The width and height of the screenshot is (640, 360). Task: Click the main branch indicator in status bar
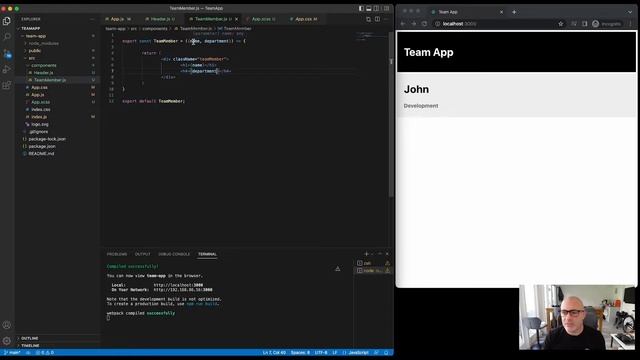[12, 353]
